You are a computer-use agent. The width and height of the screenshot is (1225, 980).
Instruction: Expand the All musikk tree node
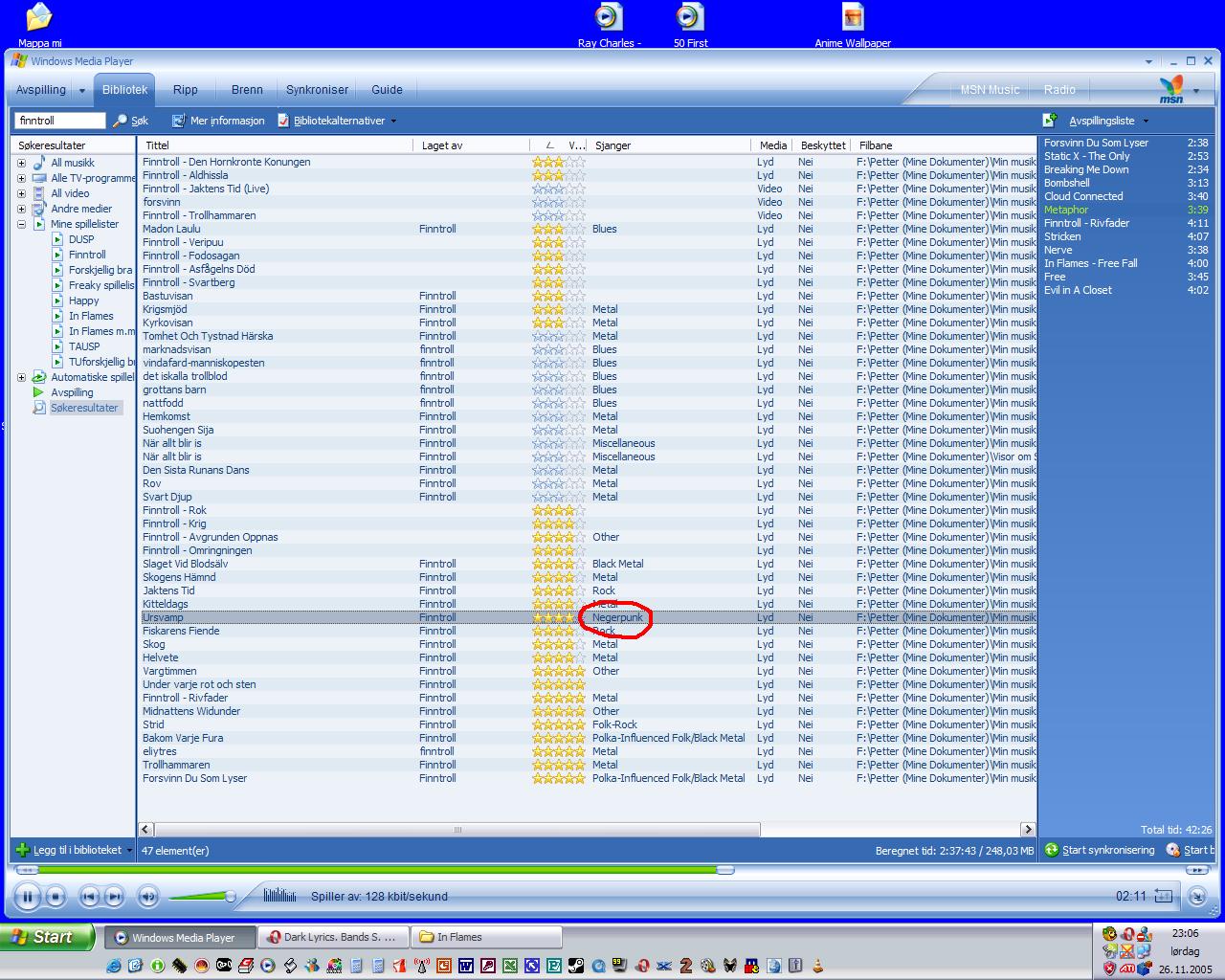pyautogui.click(x=21, y=163)
